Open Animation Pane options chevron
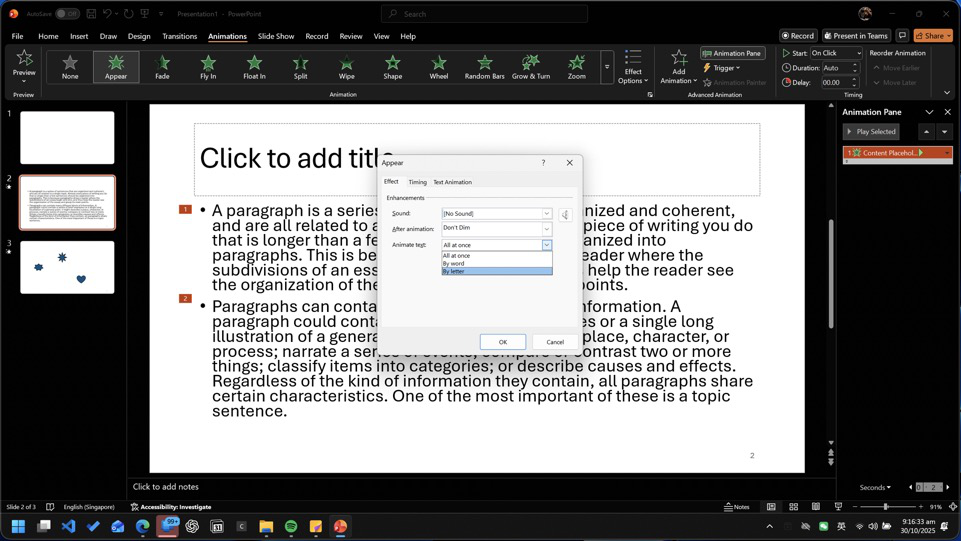 click(x=929, y=112)
